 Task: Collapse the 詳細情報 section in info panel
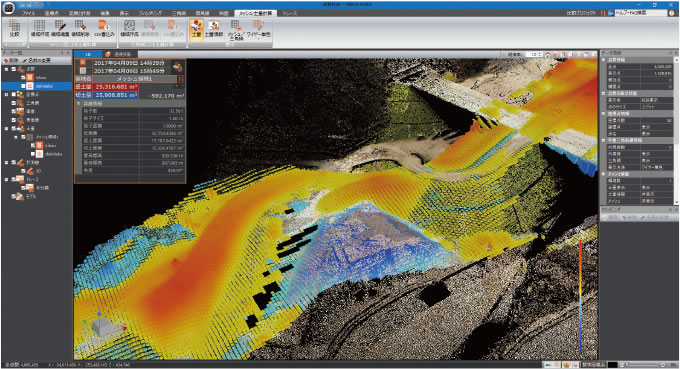point(79,104)
